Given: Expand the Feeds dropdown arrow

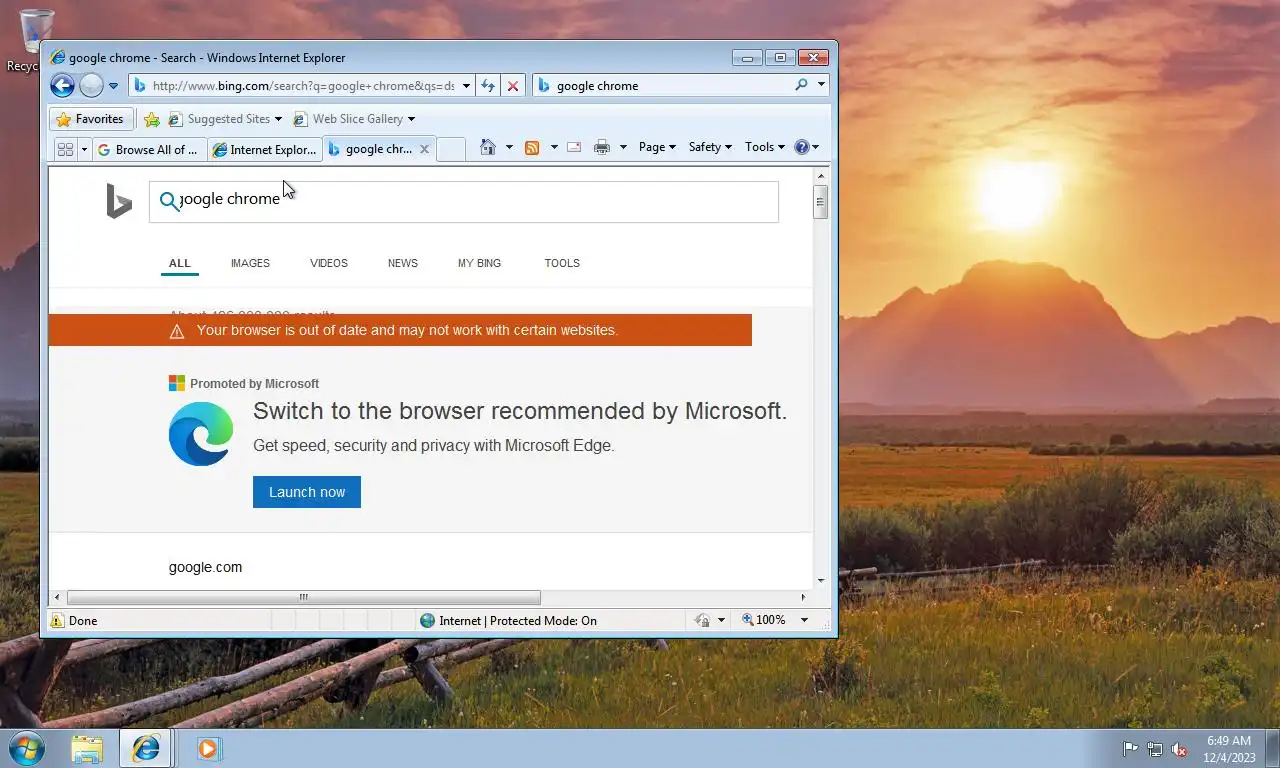Looking at the screenshot, I should [554, 147].
